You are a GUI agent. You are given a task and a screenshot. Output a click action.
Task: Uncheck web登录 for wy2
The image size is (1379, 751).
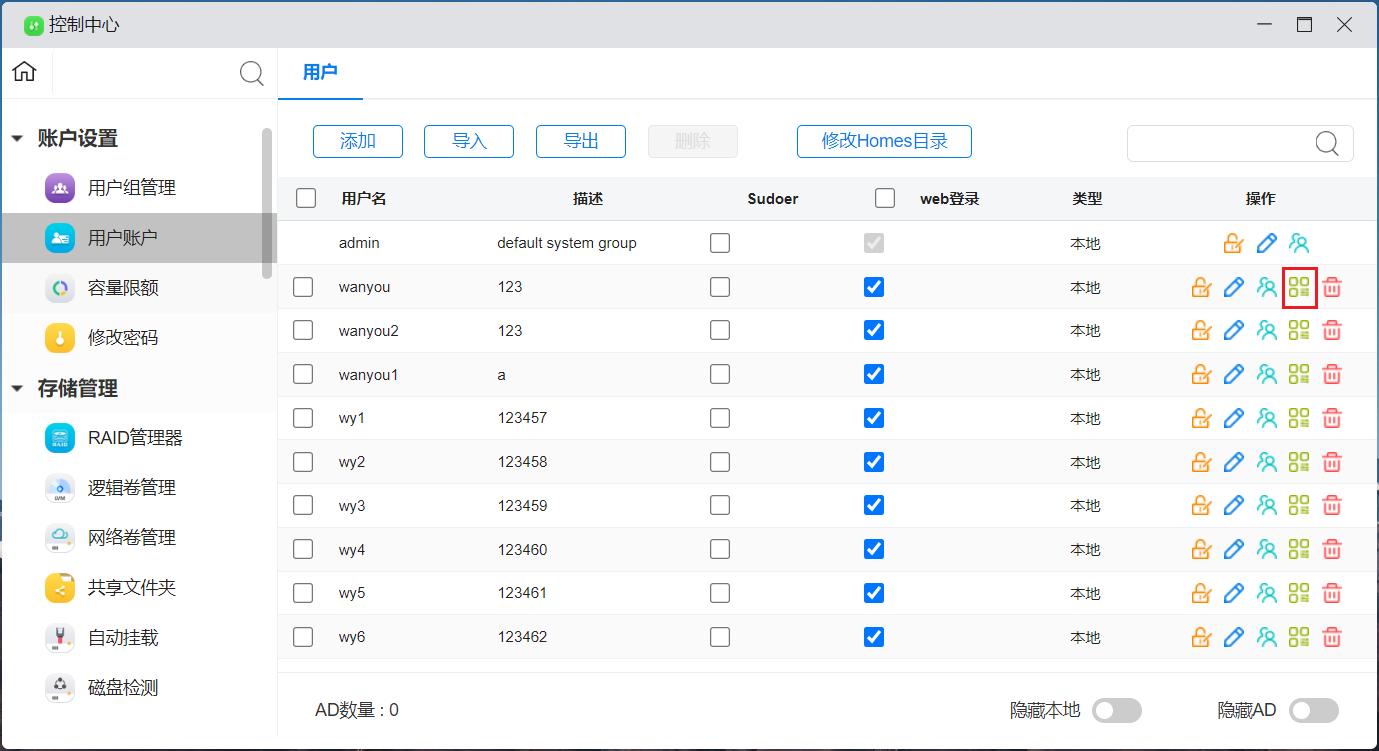pos(874,462)
